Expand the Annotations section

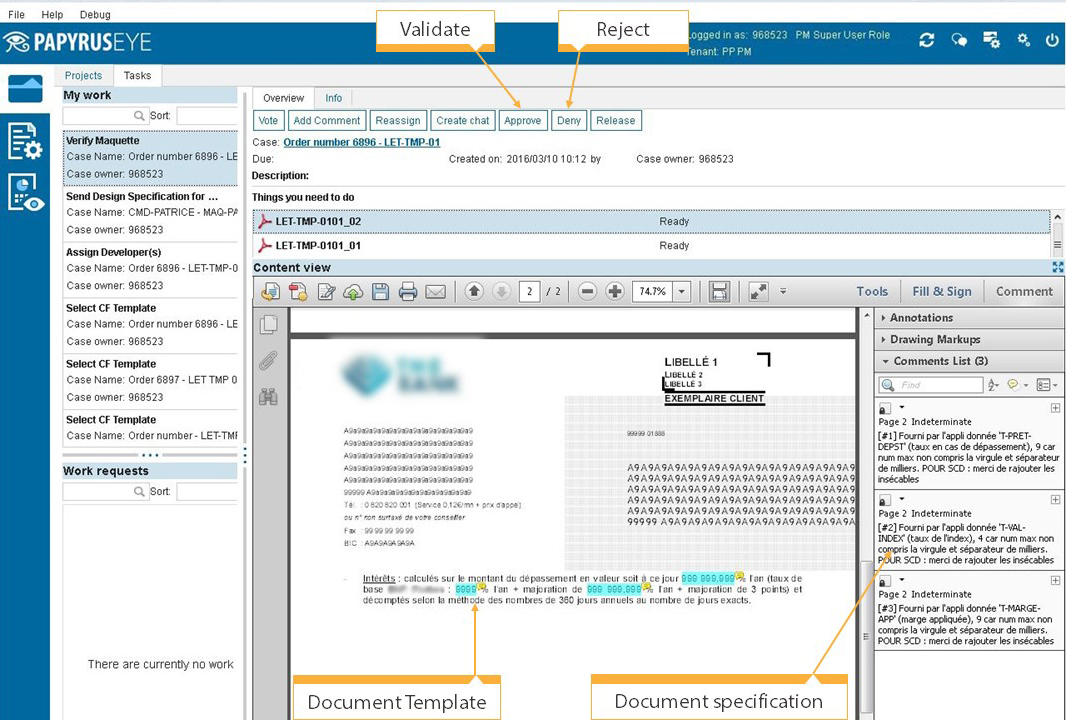pyautogui.click(x=921, y=318)
